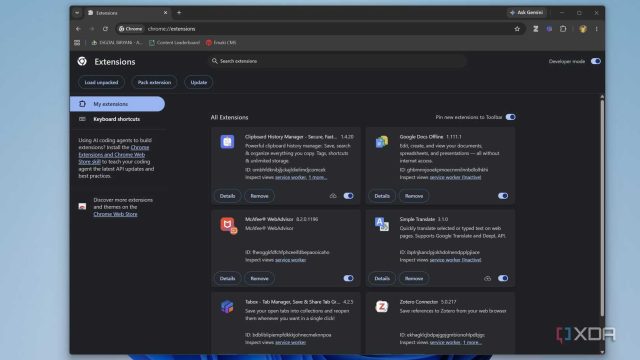640x360 pixels.
Task: Open the Chrome three-dot menu
Action: point(596,29)
